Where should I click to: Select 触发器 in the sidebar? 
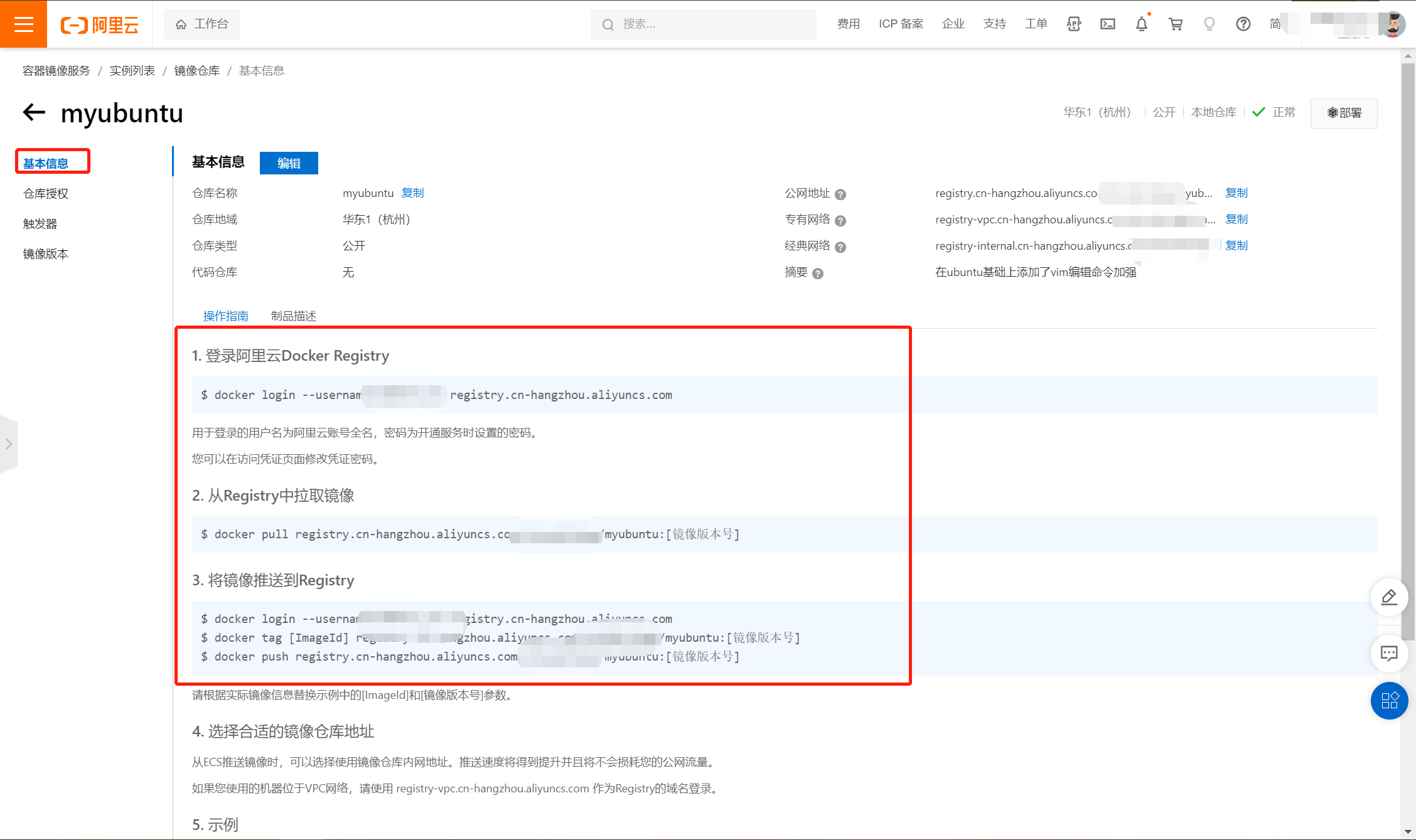pyautogui.click(x=40, y=223)
